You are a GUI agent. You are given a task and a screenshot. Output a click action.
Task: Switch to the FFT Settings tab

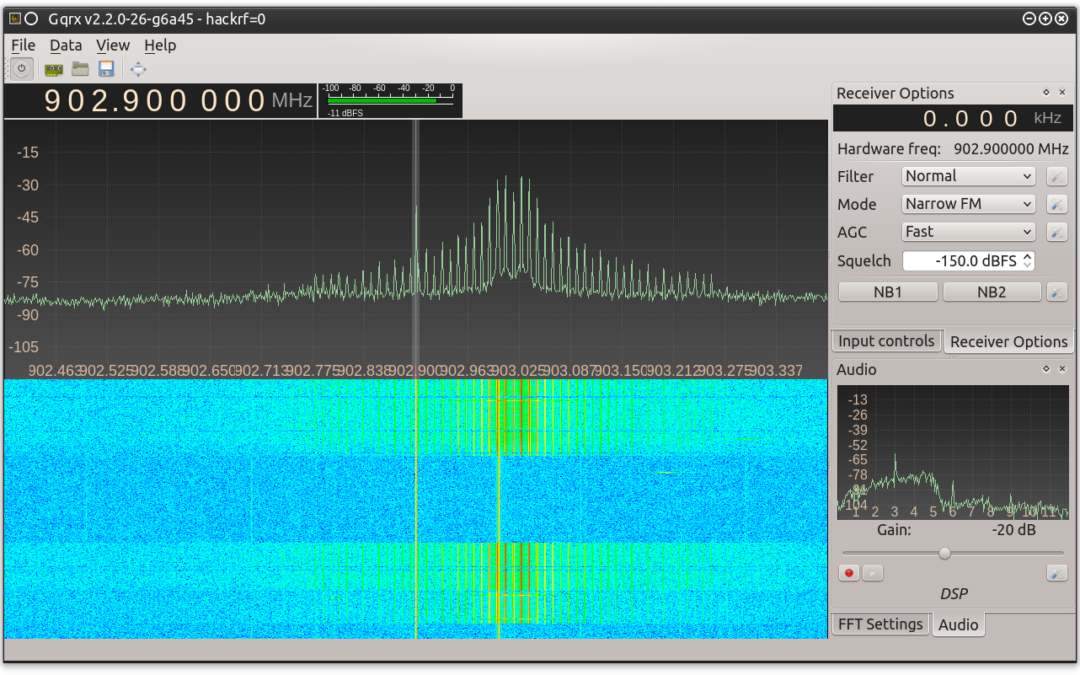click(880, 623)
